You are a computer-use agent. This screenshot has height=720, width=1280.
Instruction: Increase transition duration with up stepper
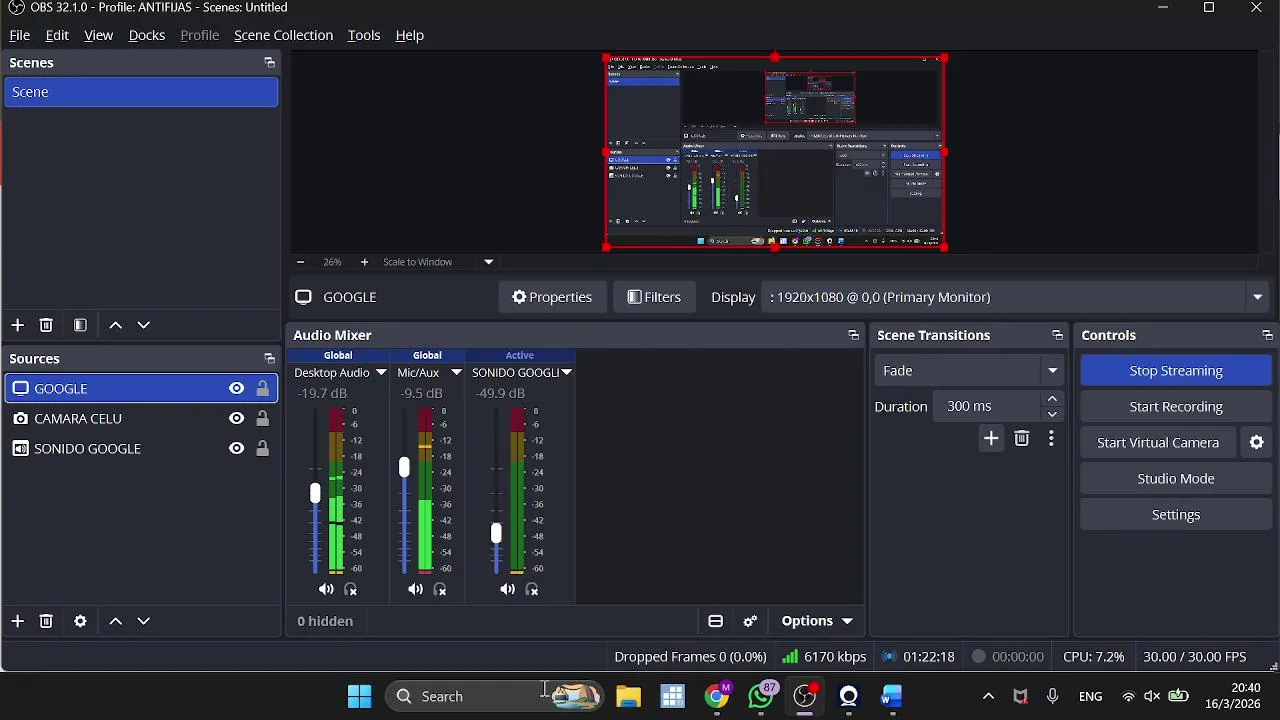point(1052,400)
